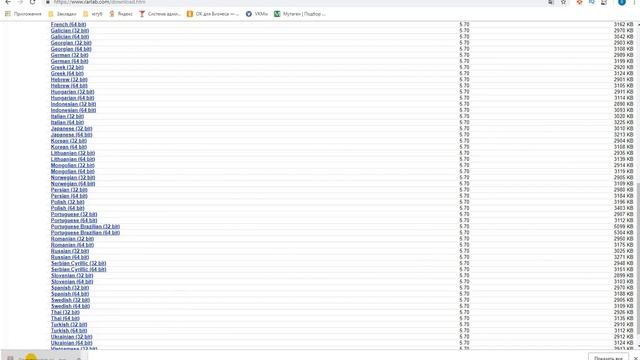Download Serbian Cyrillic (64 bit) version
Viewport: 640px width, 360px height.
pos(78,269)
